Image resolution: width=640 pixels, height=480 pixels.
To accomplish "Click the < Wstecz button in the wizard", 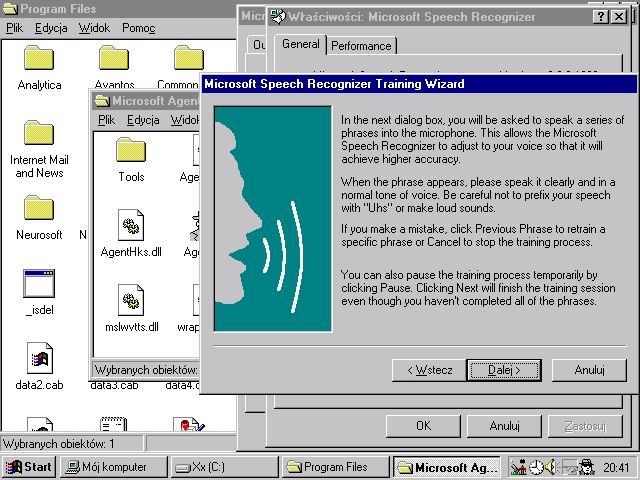I will (429, 370).
